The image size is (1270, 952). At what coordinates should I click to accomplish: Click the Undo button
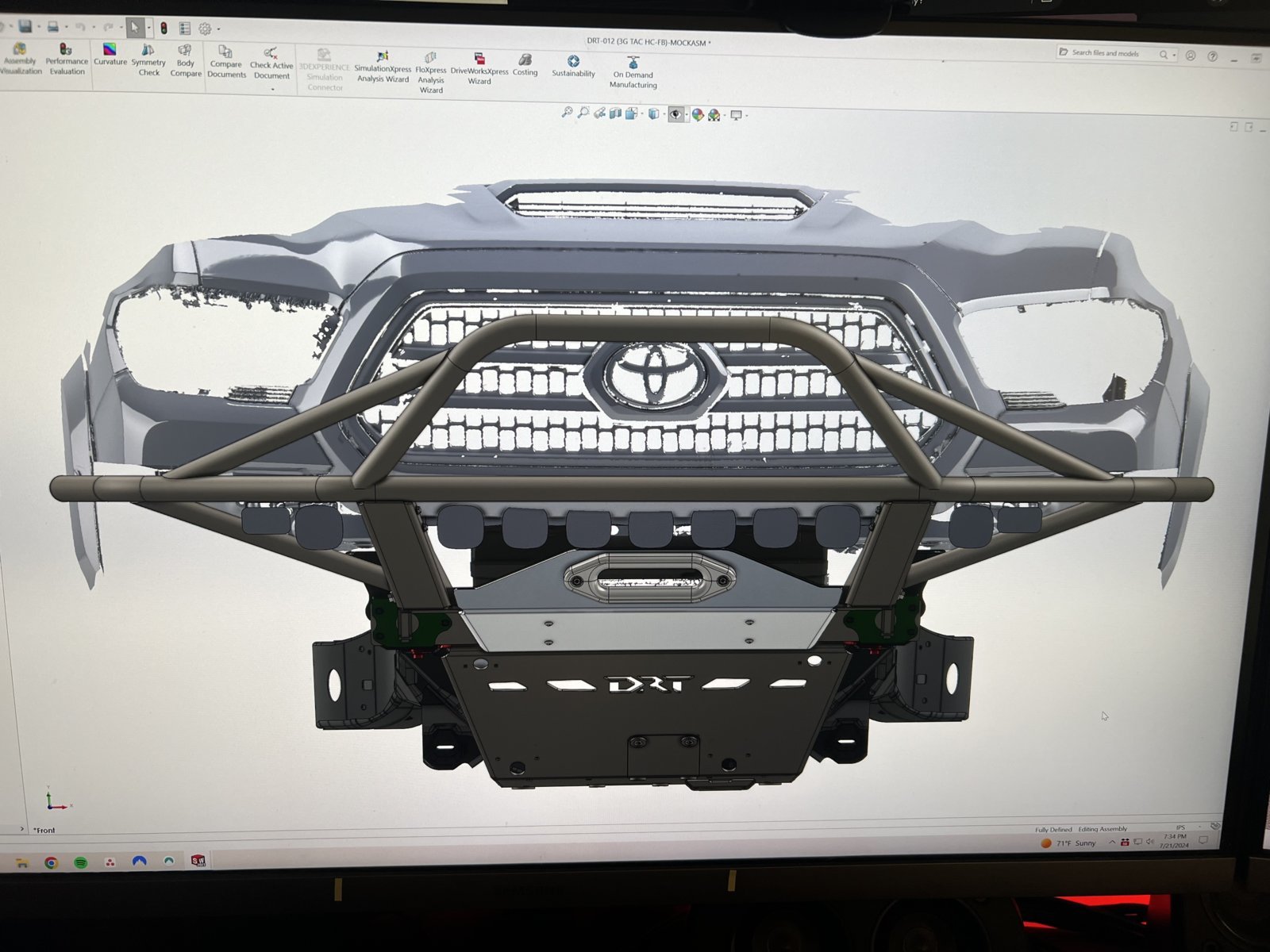point(80,28)
